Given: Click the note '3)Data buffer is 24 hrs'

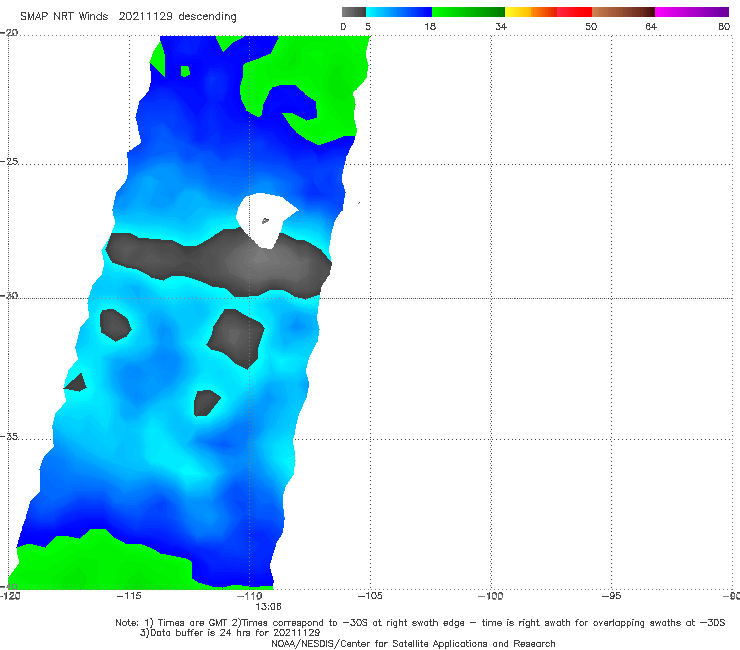Looking at the screenshot, I should pos(230,633).
